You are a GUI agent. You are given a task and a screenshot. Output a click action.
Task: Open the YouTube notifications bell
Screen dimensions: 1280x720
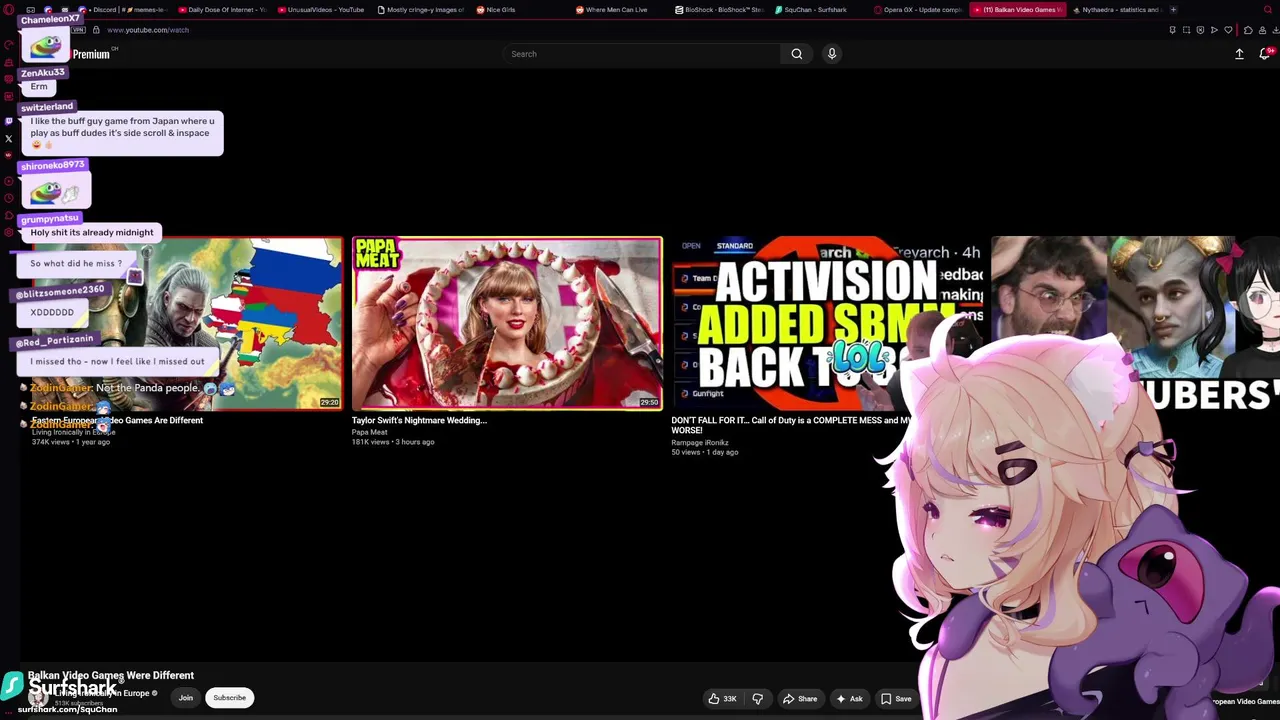1264,54
